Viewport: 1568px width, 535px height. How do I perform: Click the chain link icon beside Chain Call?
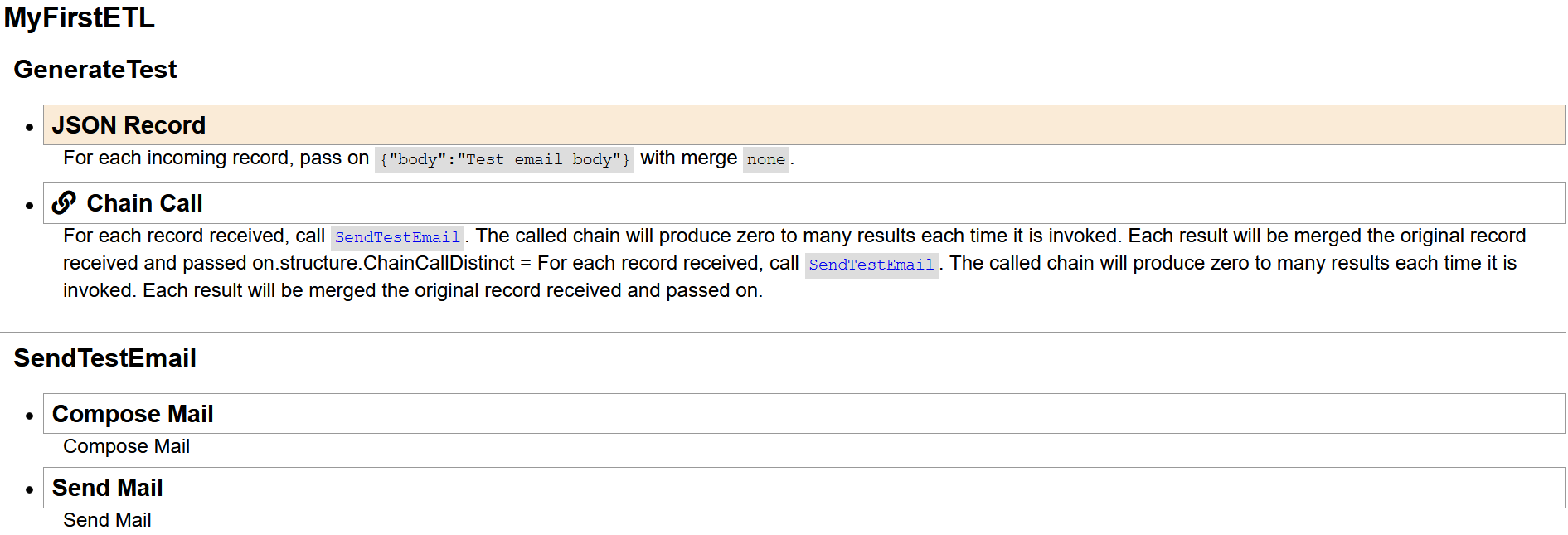(x=64, y=203)
